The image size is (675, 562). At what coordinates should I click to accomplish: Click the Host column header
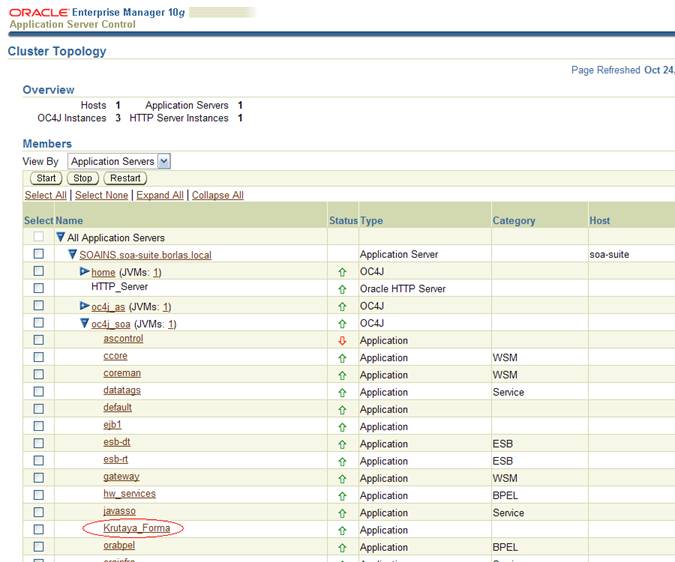click(x=600, y=220)
